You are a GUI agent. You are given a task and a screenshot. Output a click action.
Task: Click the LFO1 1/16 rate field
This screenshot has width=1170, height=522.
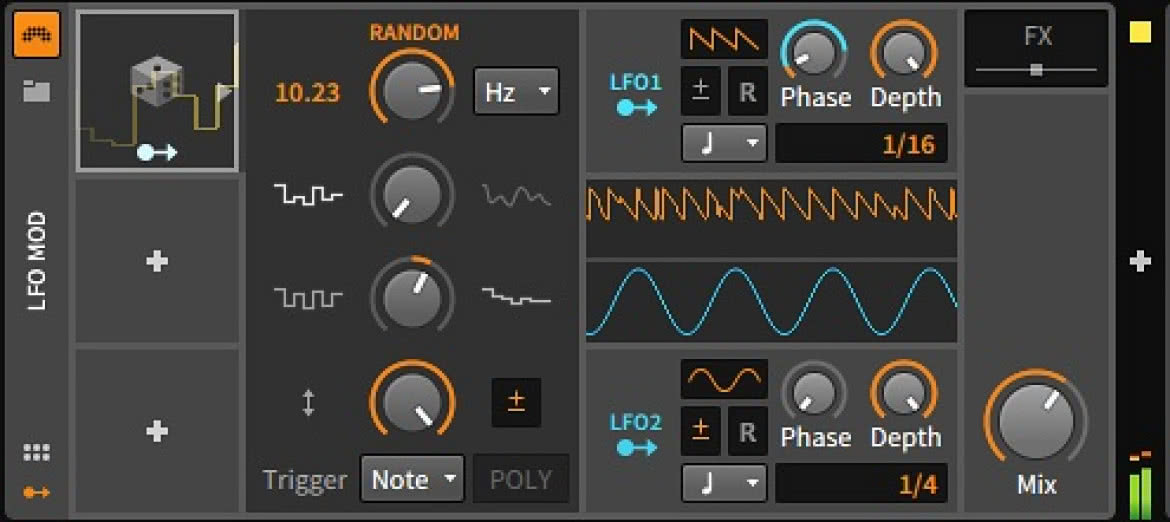[x=861, y=143]
